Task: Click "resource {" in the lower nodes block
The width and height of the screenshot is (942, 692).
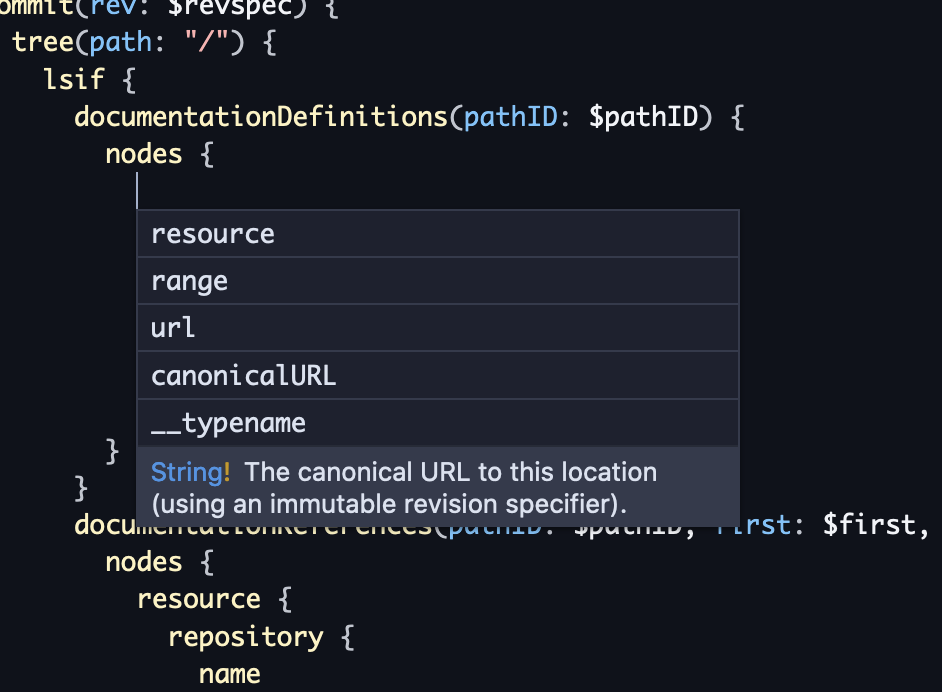Action: [x=214, y=599]
